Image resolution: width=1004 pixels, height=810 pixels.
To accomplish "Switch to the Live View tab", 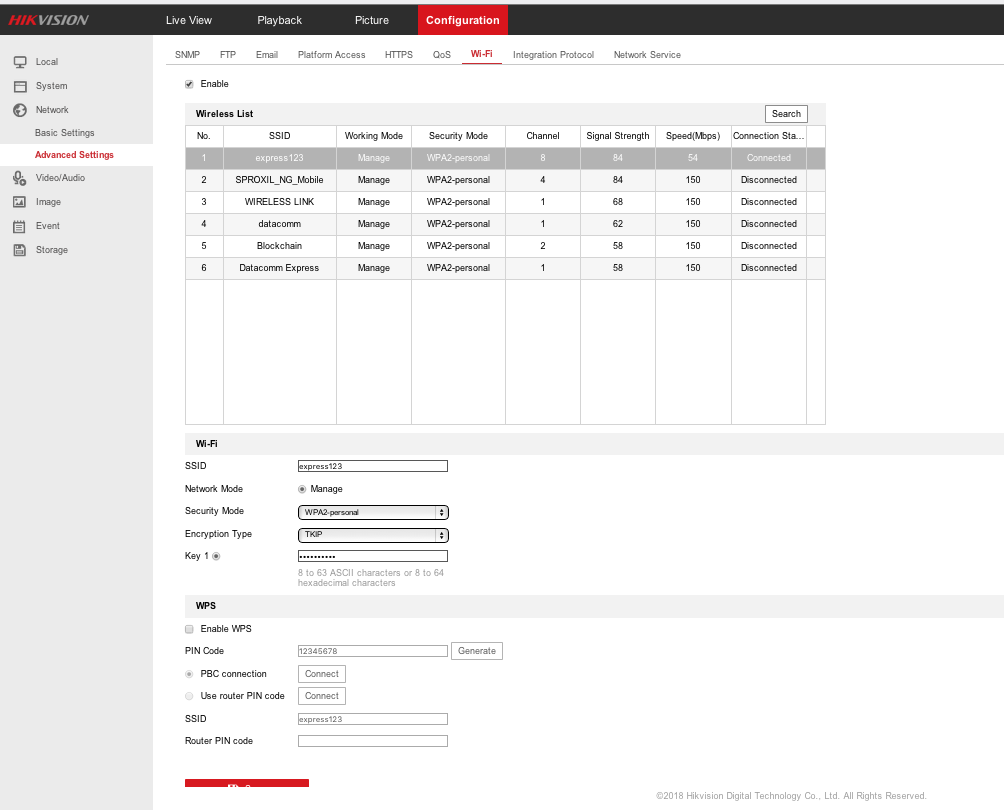I will tap(189, 20).
